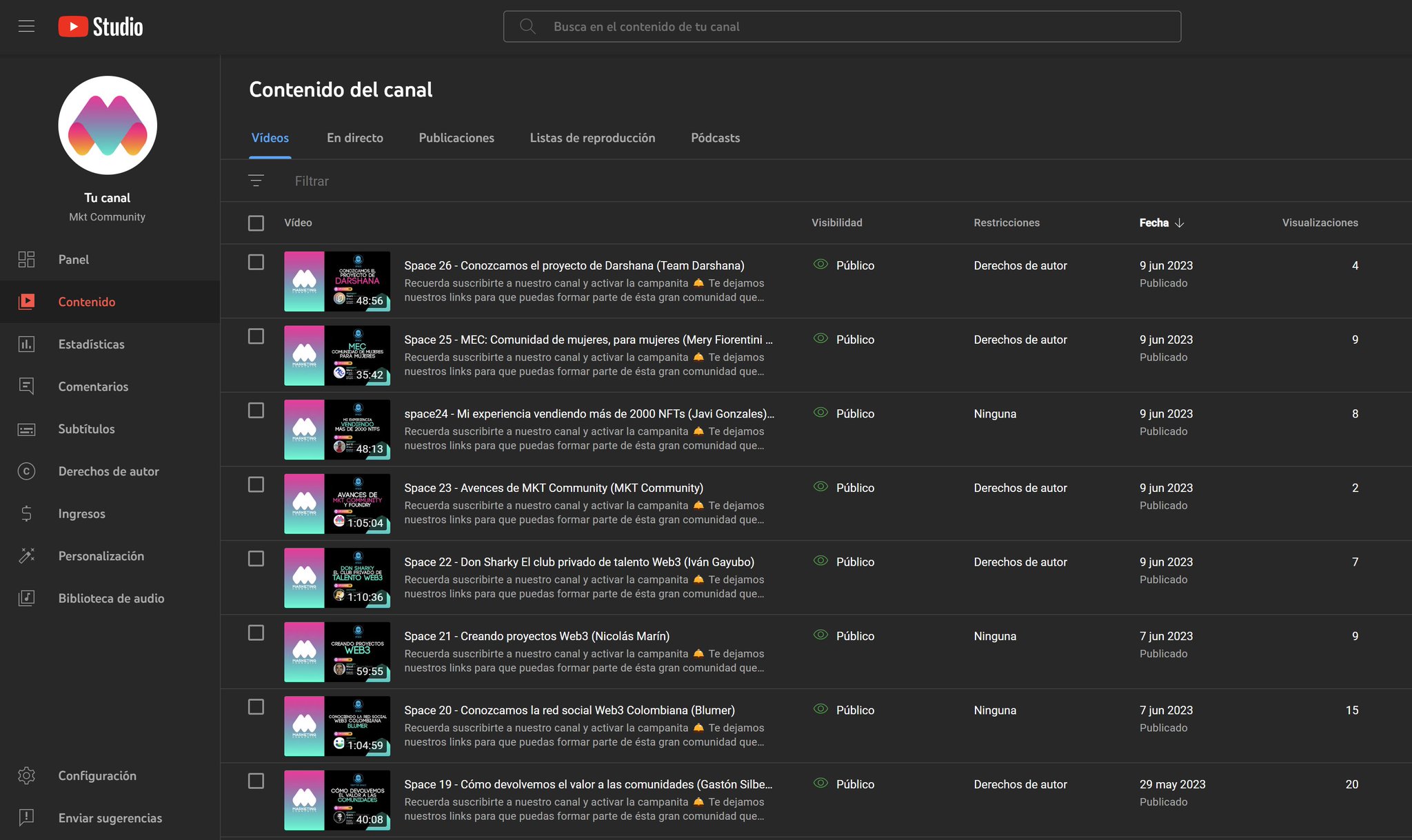Click the channel content search field
Image resolution: width=1412 pixels, height=840 pixels.
click(x=841, y=26)
